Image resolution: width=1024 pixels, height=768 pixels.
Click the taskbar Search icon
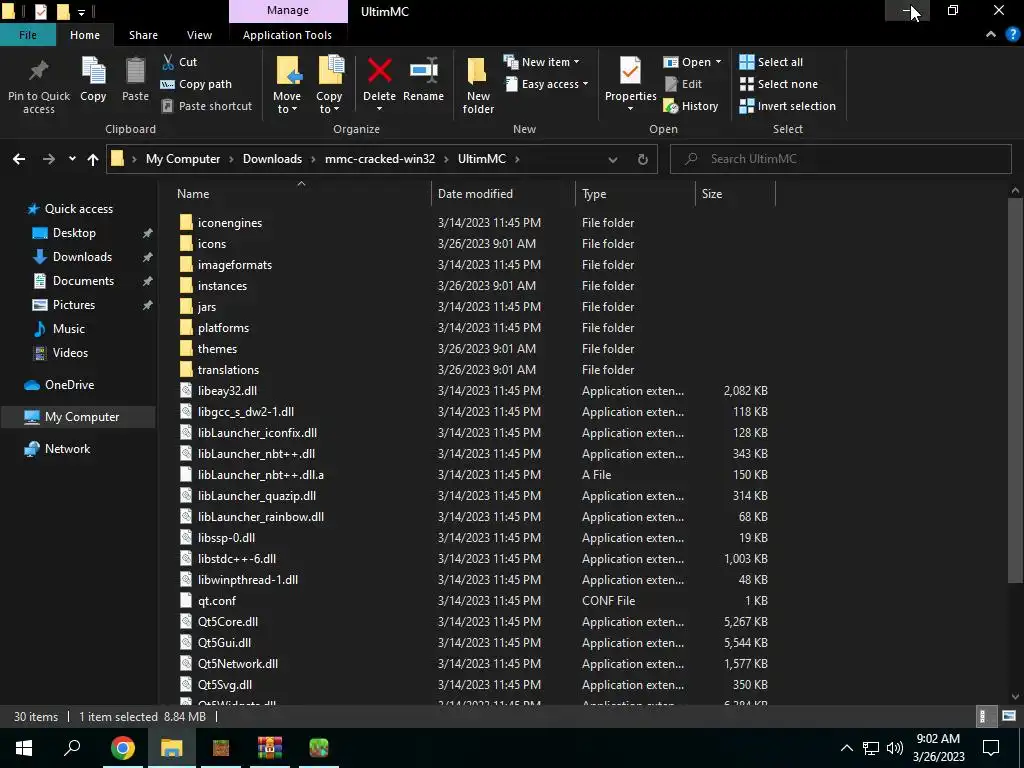(72, 748)
